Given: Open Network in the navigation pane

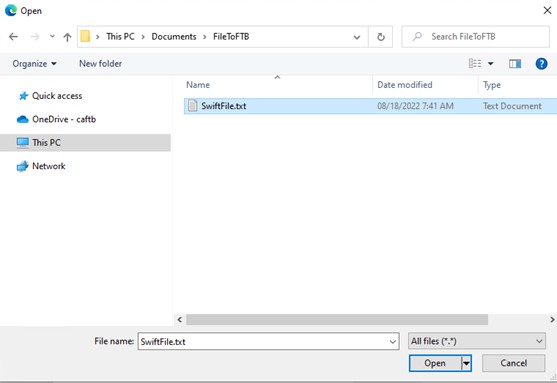Looking at the screenshot, I should tap(41, 166).
